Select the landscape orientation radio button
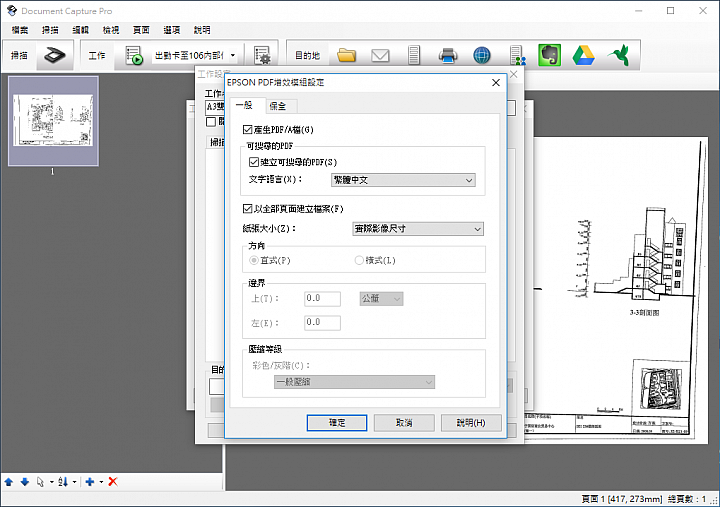720x507 pixels. pyautogui.click(x=359, y=260)
